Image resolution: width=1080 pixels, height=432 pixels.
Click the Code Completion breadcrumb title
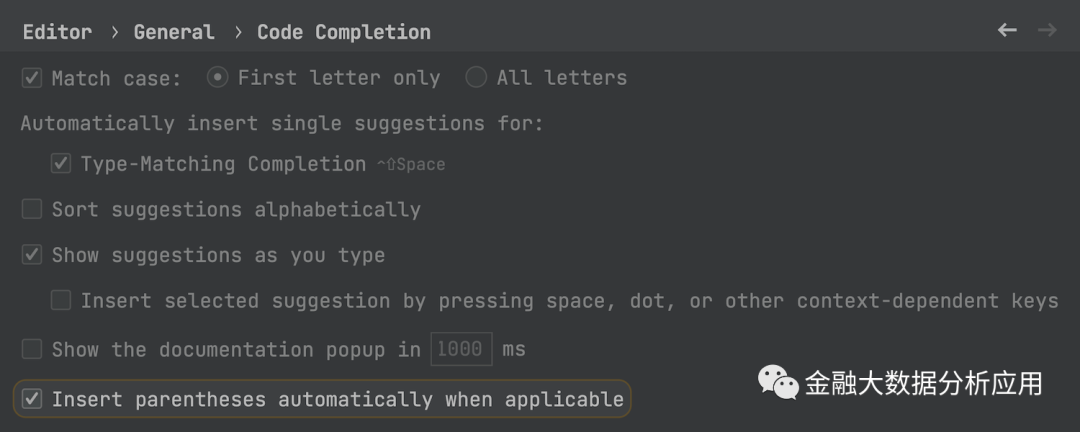click(x=344, y=32)
